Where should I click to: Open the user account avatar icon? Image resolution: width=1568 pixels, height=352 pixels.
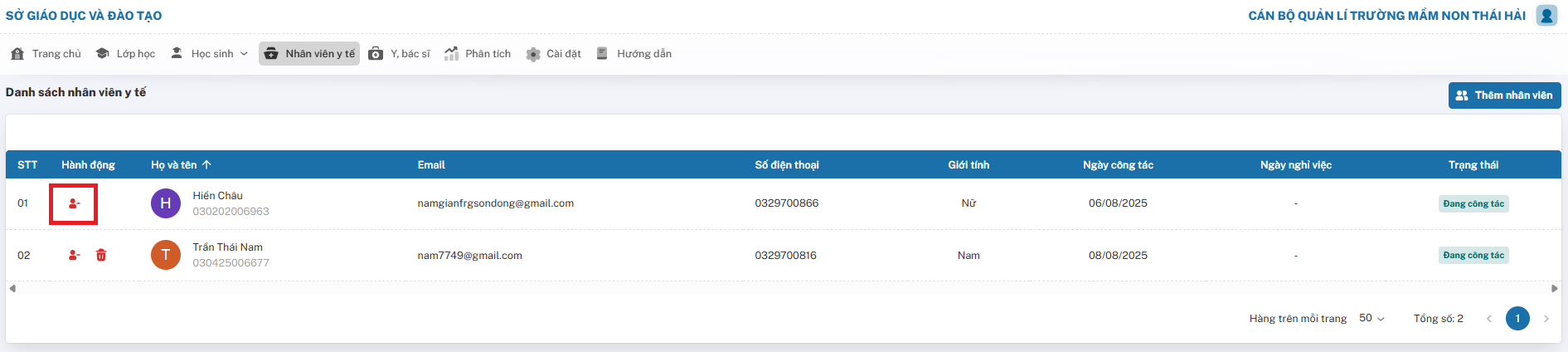1546,16
